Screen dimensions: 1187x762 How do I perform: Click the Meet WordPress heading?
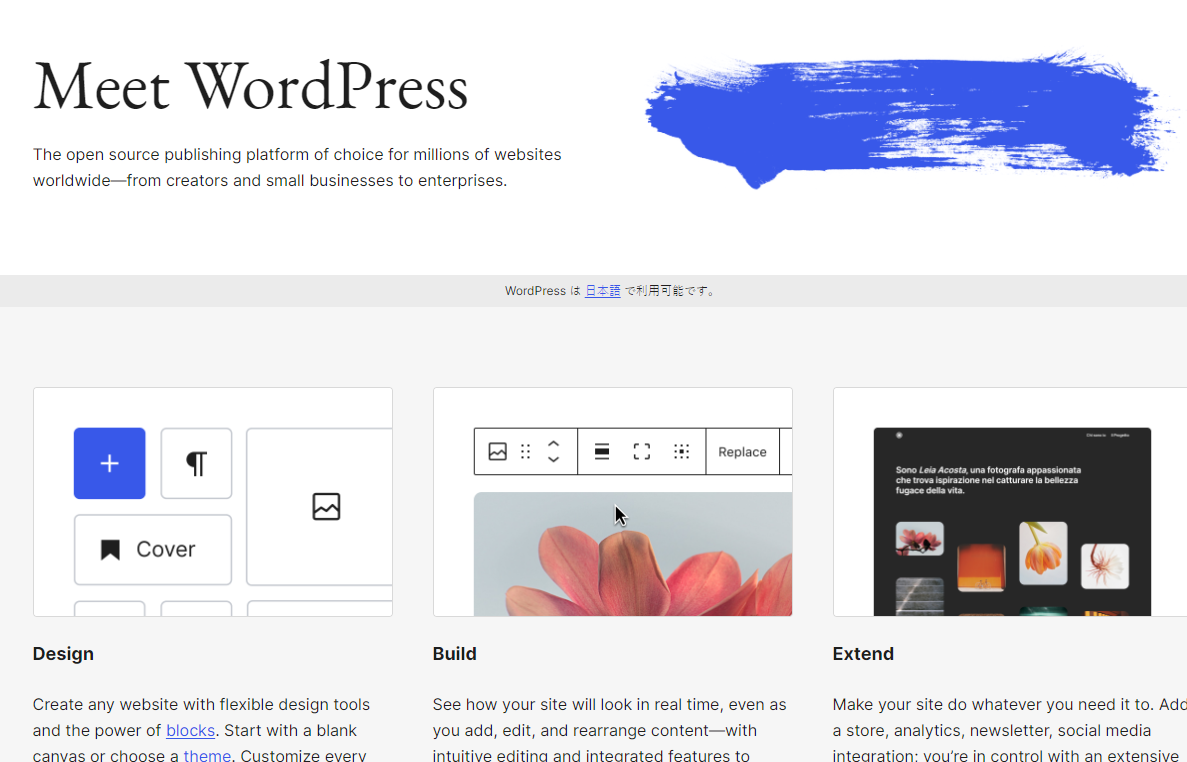(251, 88)
